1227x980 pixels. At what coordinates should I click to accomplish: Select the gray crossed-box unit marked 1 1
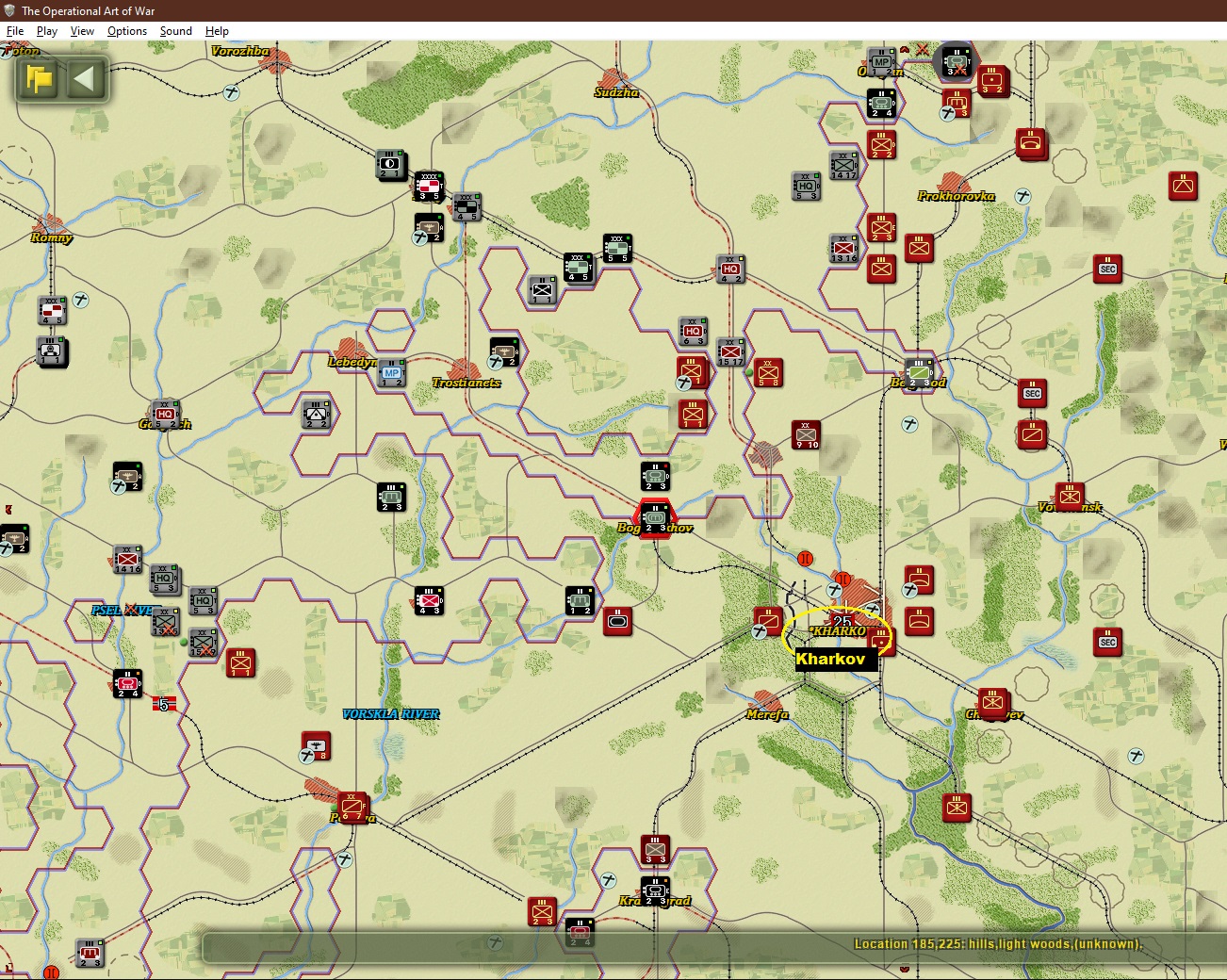(x=542, y=290)
